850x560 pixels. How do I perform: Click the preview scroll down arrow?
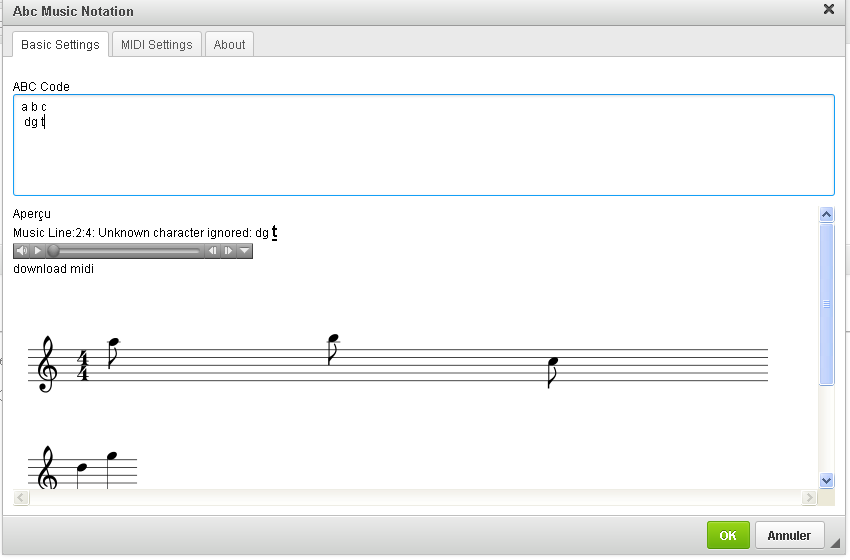pyautogui.click(x=826, y=480)
